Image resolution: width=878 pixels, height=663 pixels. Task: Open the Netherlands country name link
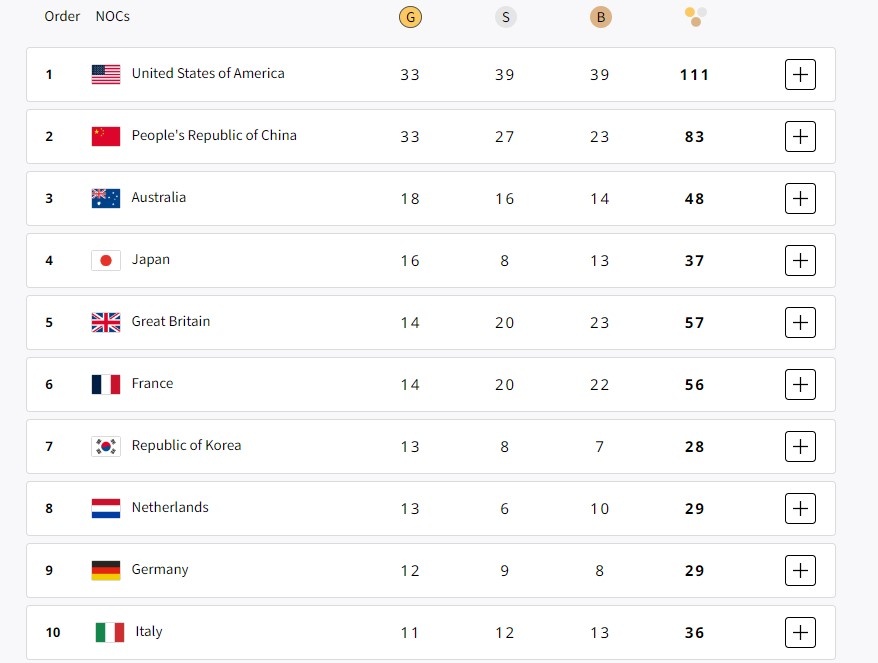170,508
